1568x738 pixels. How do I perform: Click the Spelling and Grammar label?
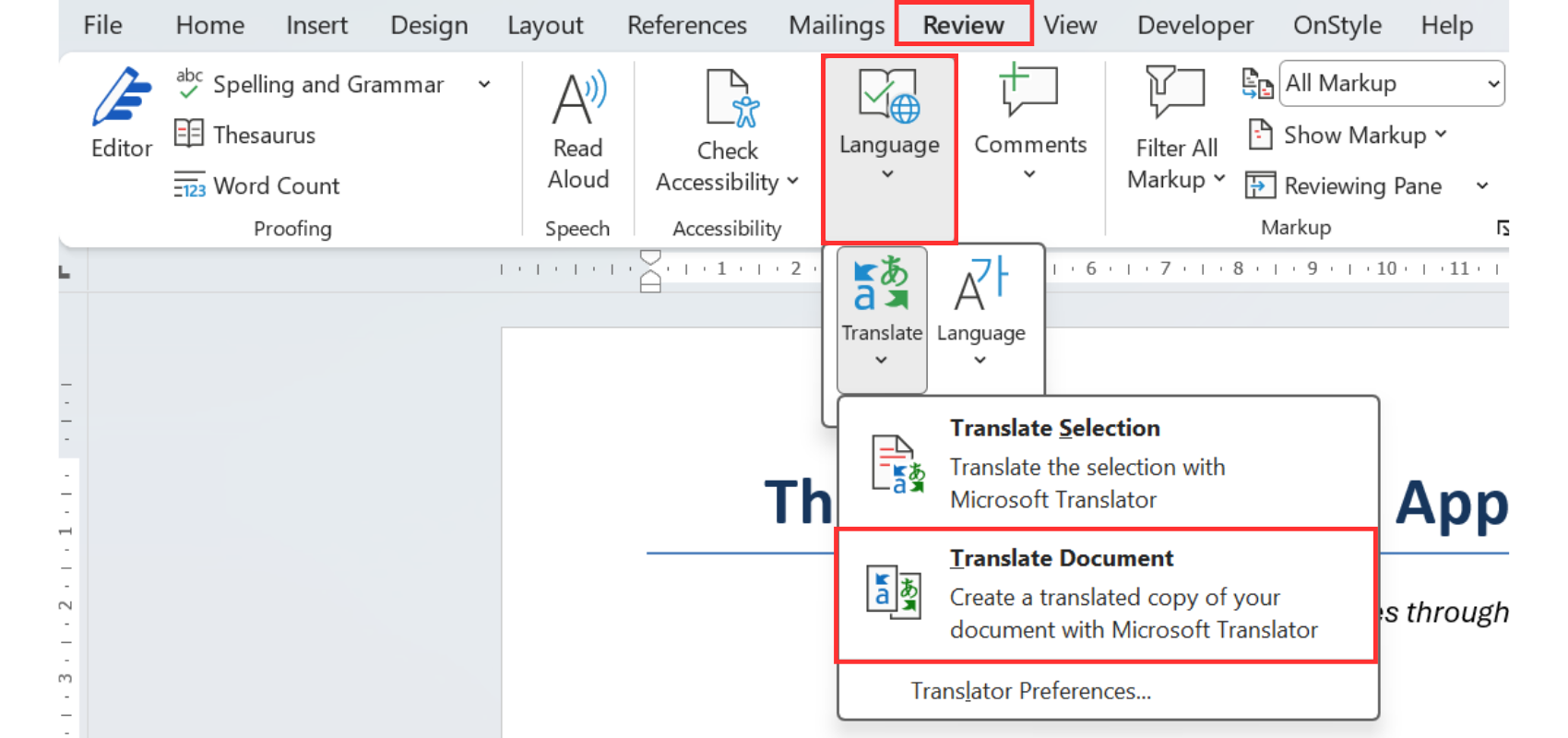328,85
